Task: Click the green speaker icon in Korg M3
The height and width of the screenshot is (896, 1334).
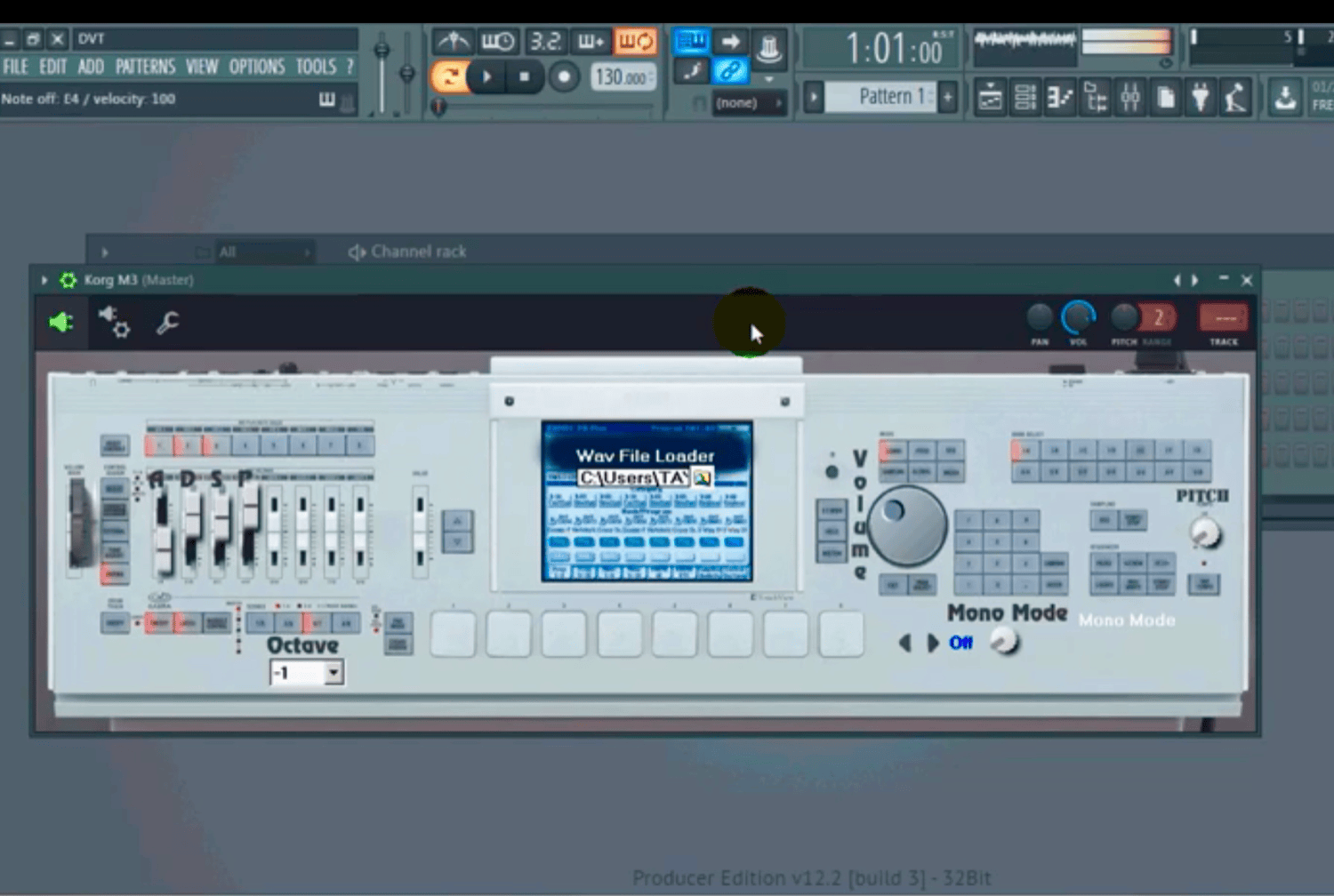Action: click(x=61, y=322)
